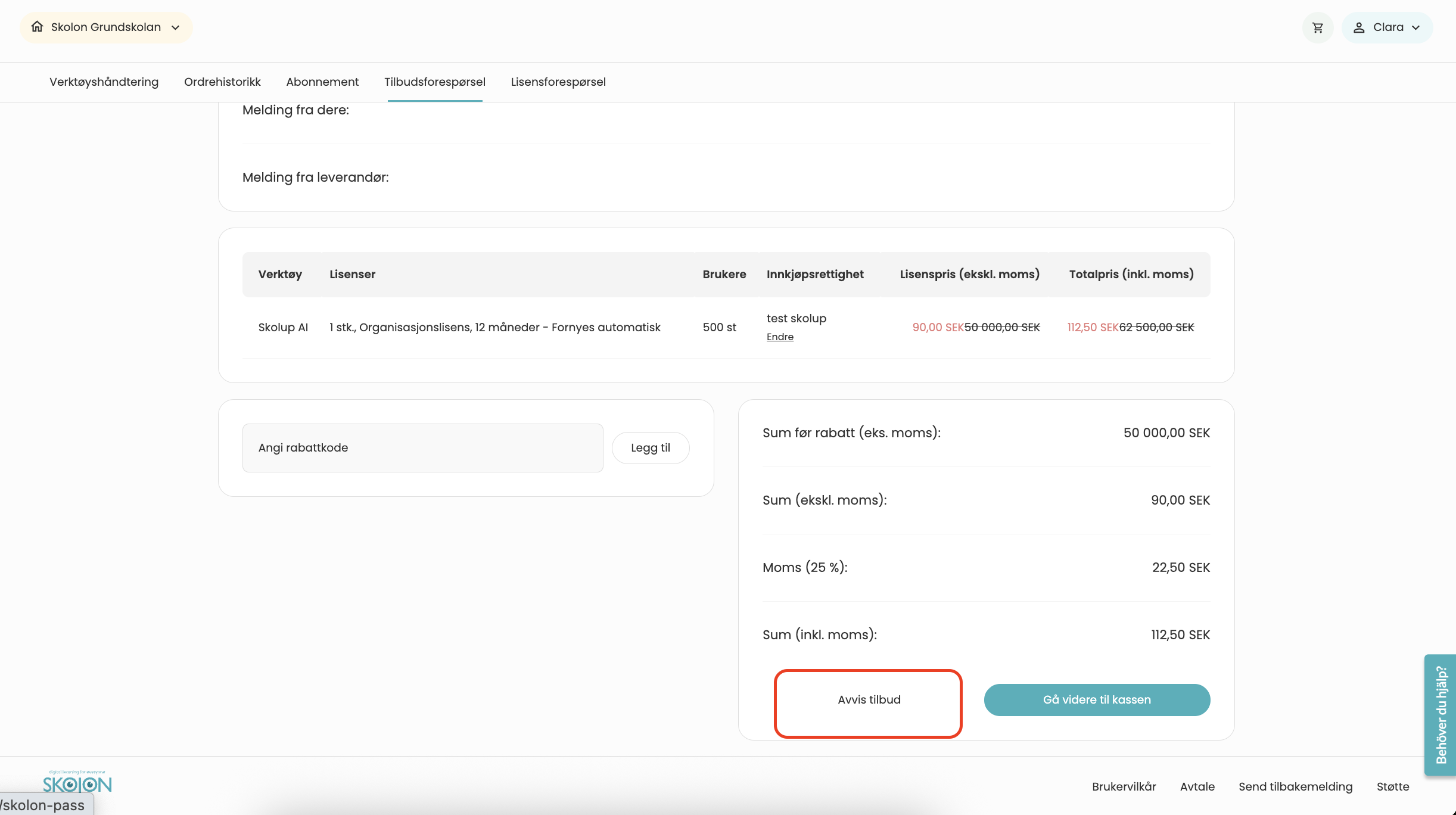The width and height of the screenshot is (1456, 815).
Task: Open the Brukervilkår footer link
Action: [1124, 786]
